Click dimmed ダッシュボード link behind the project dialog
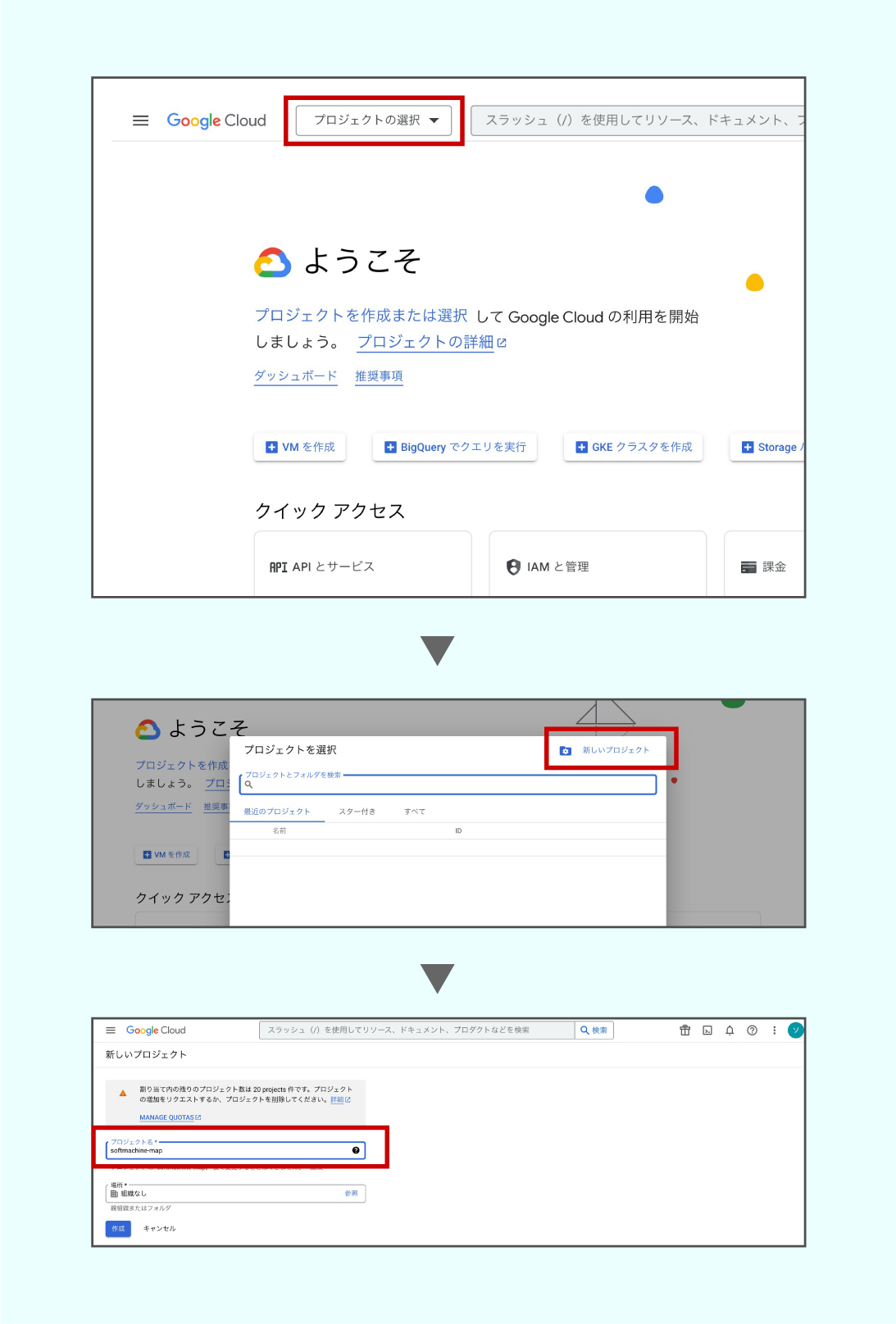 163,807
